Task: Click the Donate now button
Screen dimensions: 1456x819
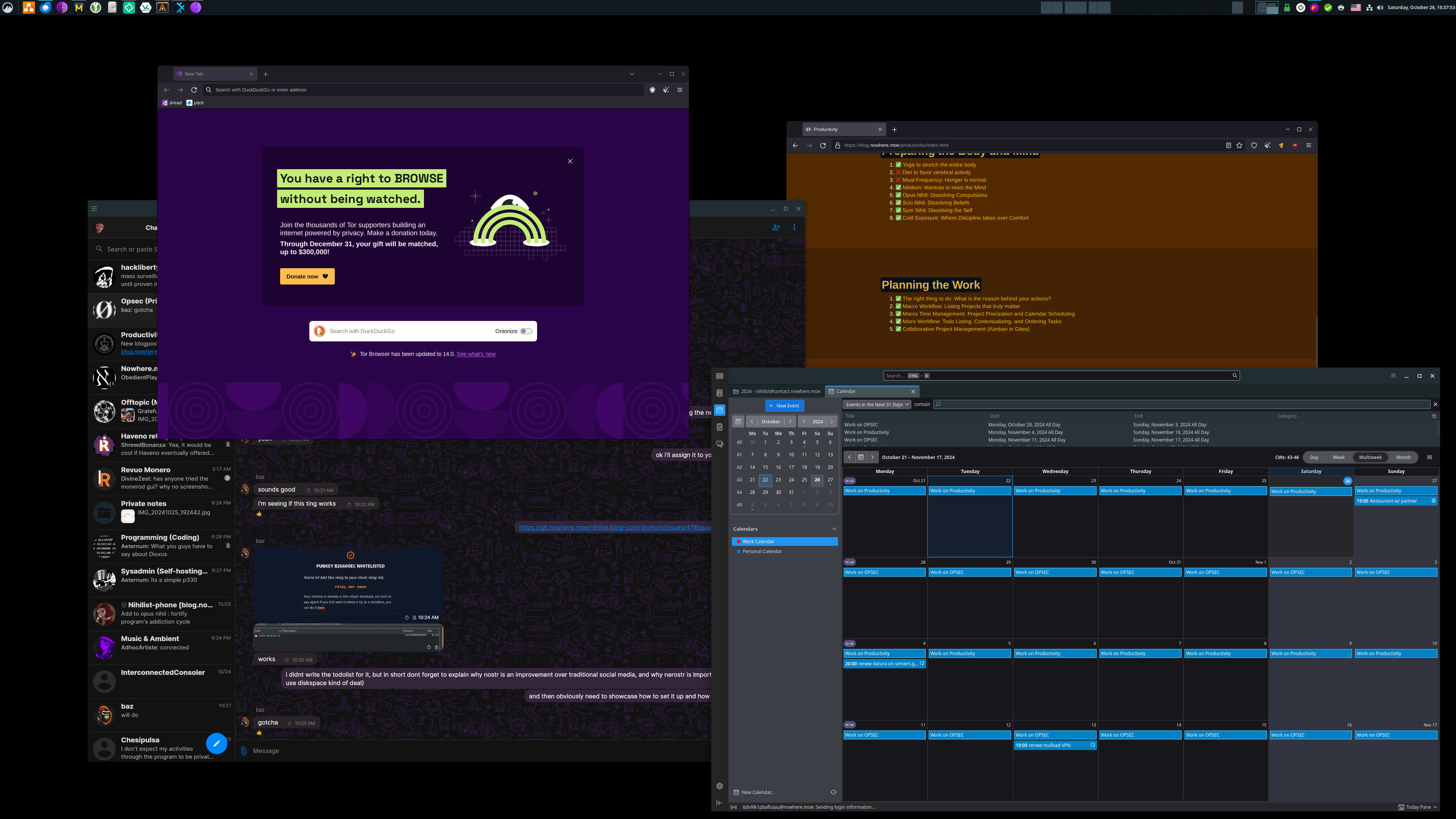Action: [307, 276]
